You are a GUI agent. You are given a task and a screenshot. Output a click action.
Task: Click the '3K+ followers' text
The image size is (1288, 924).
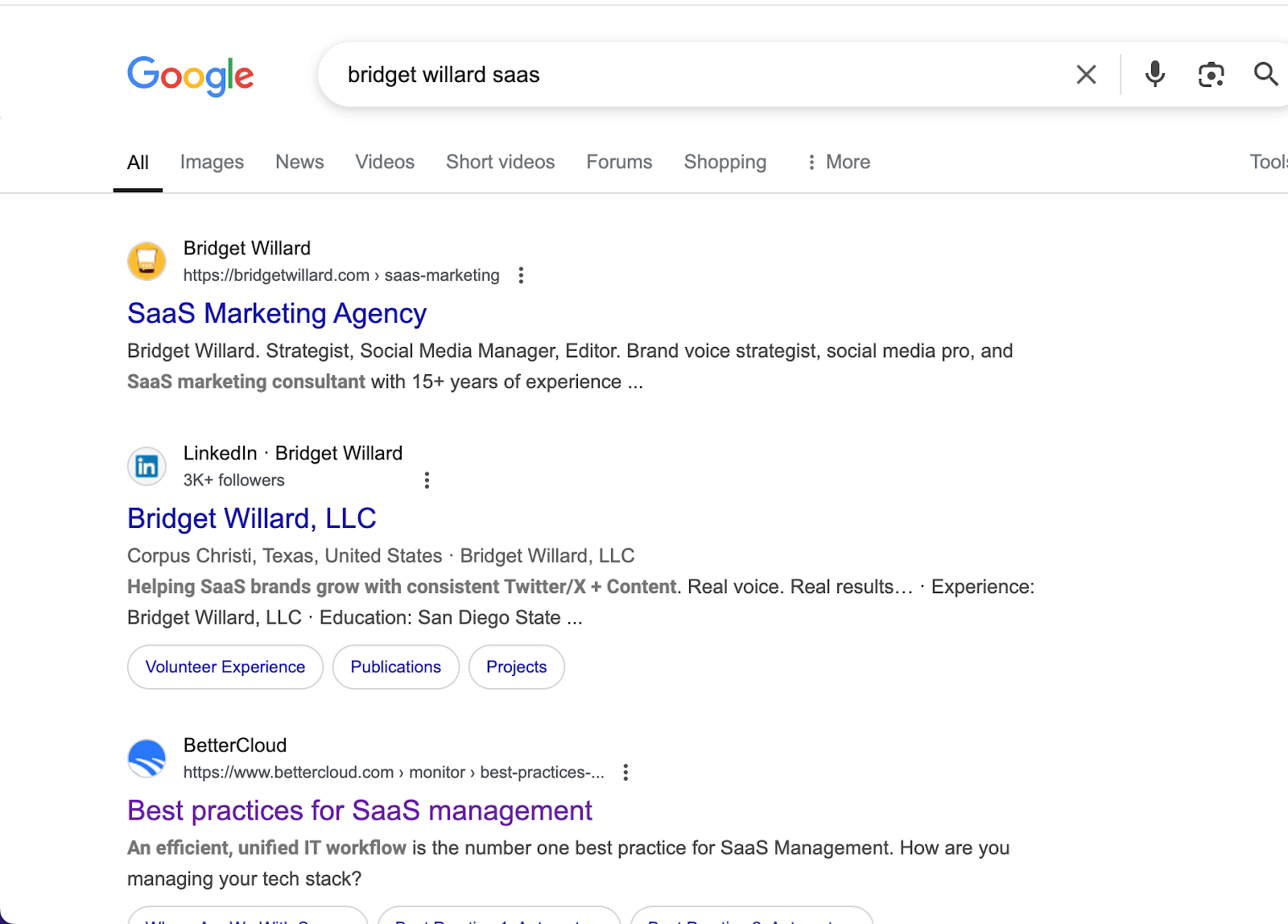click(234, 481)
